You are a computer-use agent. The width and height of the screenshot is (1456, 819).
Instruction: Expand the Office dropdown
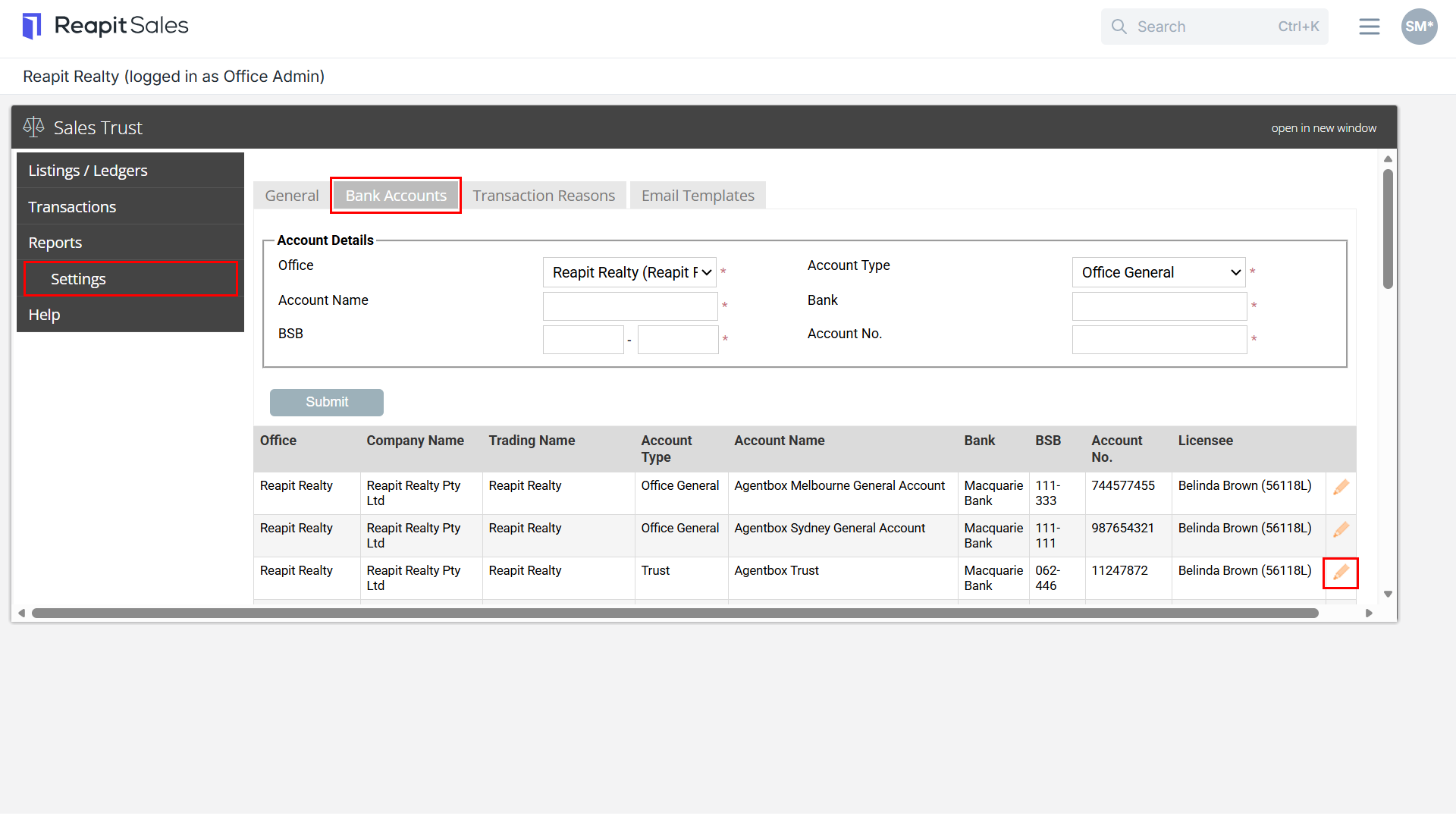[629, 272]
